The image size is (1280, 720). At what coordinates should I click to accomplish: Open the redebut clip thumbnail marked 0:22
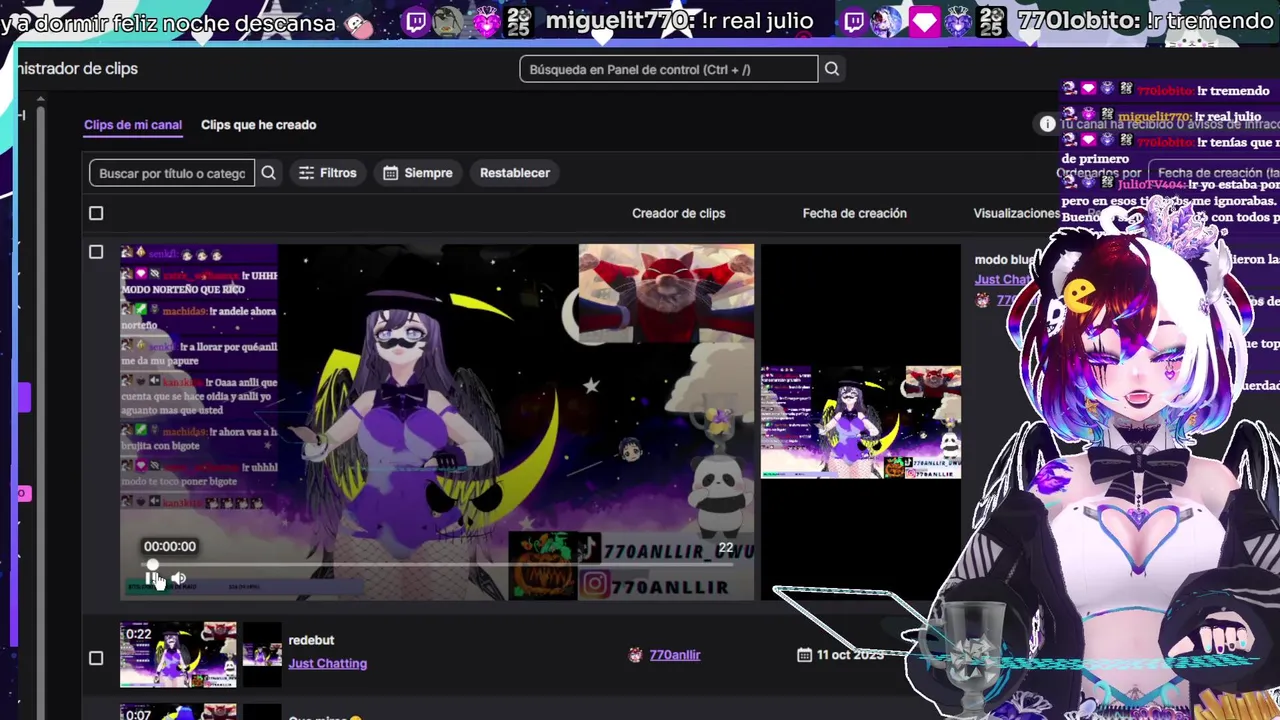tap(178, 655)
